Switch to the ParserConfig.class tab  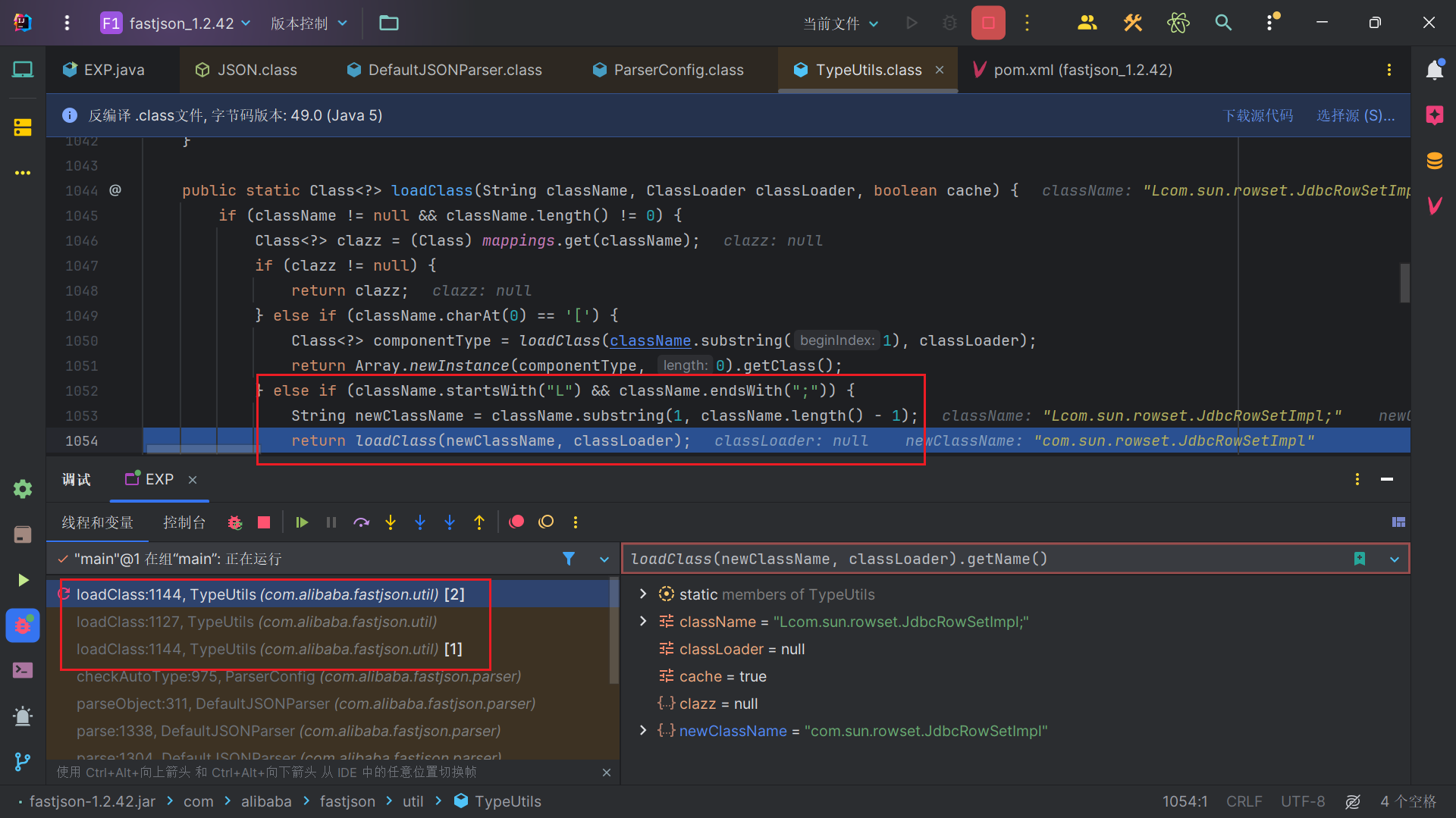coord(668,70)
